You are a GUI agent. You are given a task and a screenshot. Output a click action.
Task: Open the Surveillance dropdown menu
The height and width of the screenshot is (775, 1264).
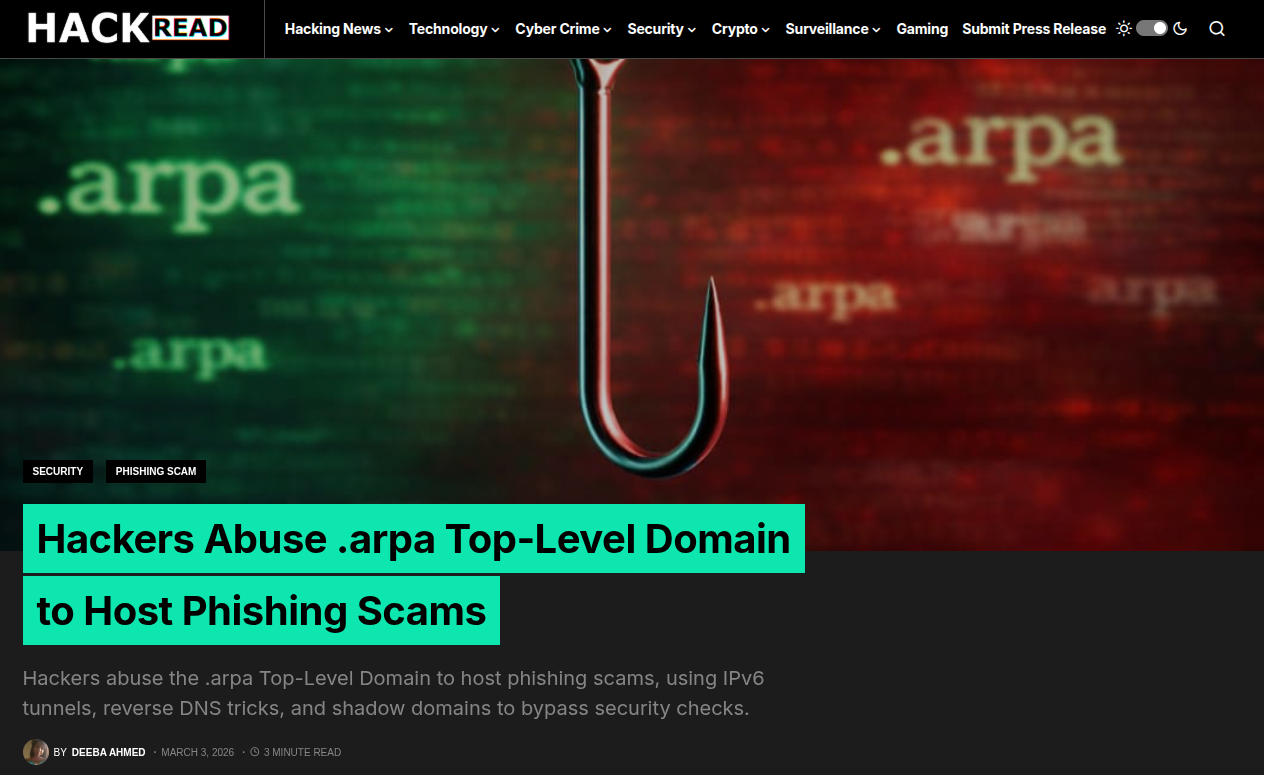833,29
